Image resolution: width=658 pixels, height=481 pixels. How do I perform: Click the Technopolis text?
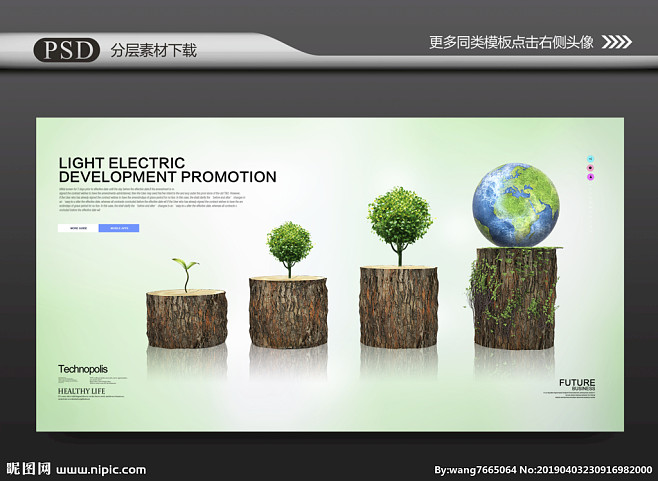click(x=83, y=369)
